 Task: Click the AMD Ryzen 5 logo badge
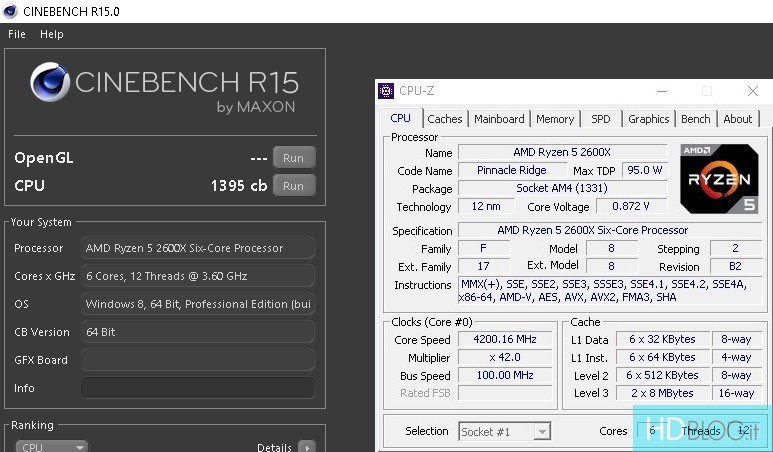pos(719,178)
